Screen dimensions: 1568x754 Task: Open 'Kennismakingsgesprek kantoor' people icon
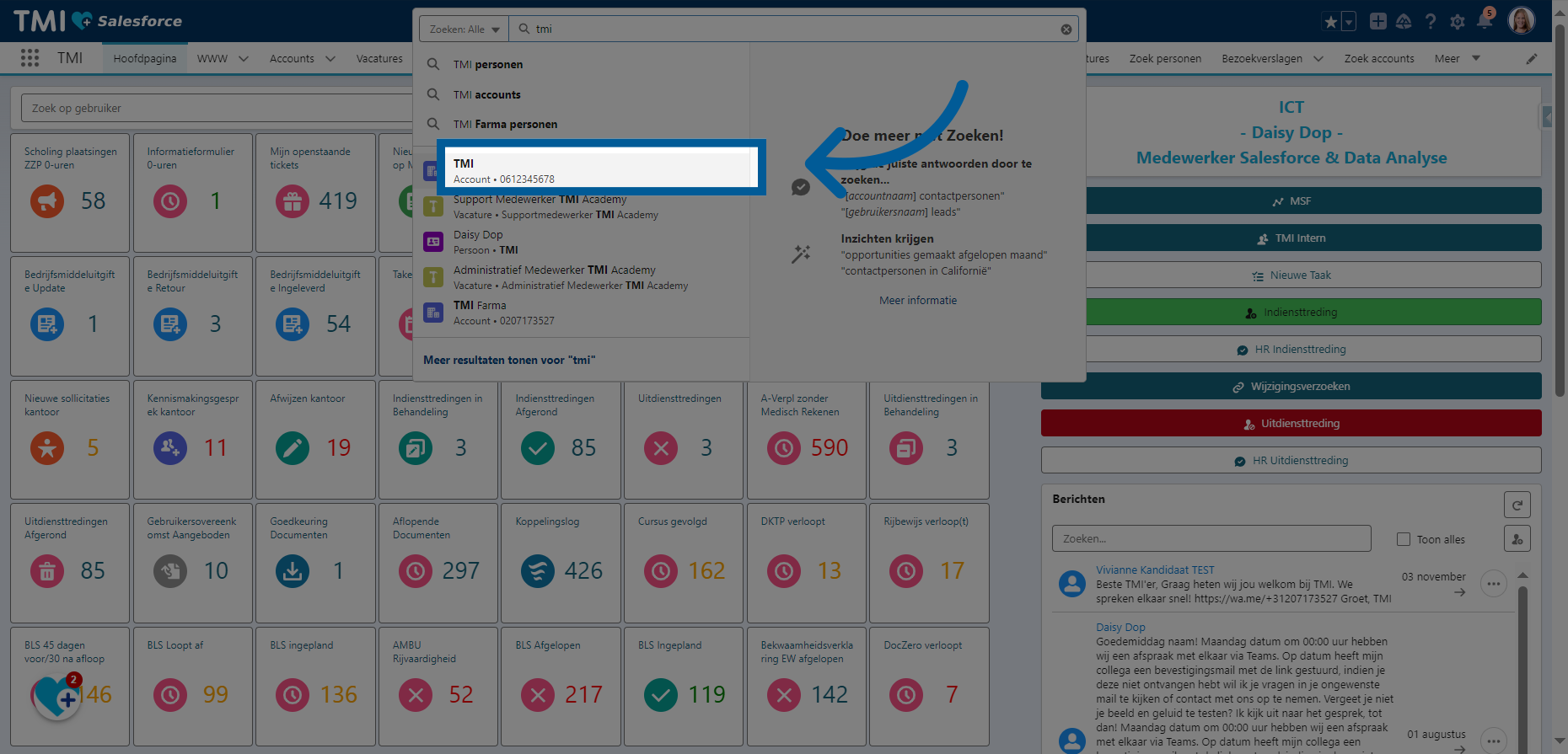(170, 448)
